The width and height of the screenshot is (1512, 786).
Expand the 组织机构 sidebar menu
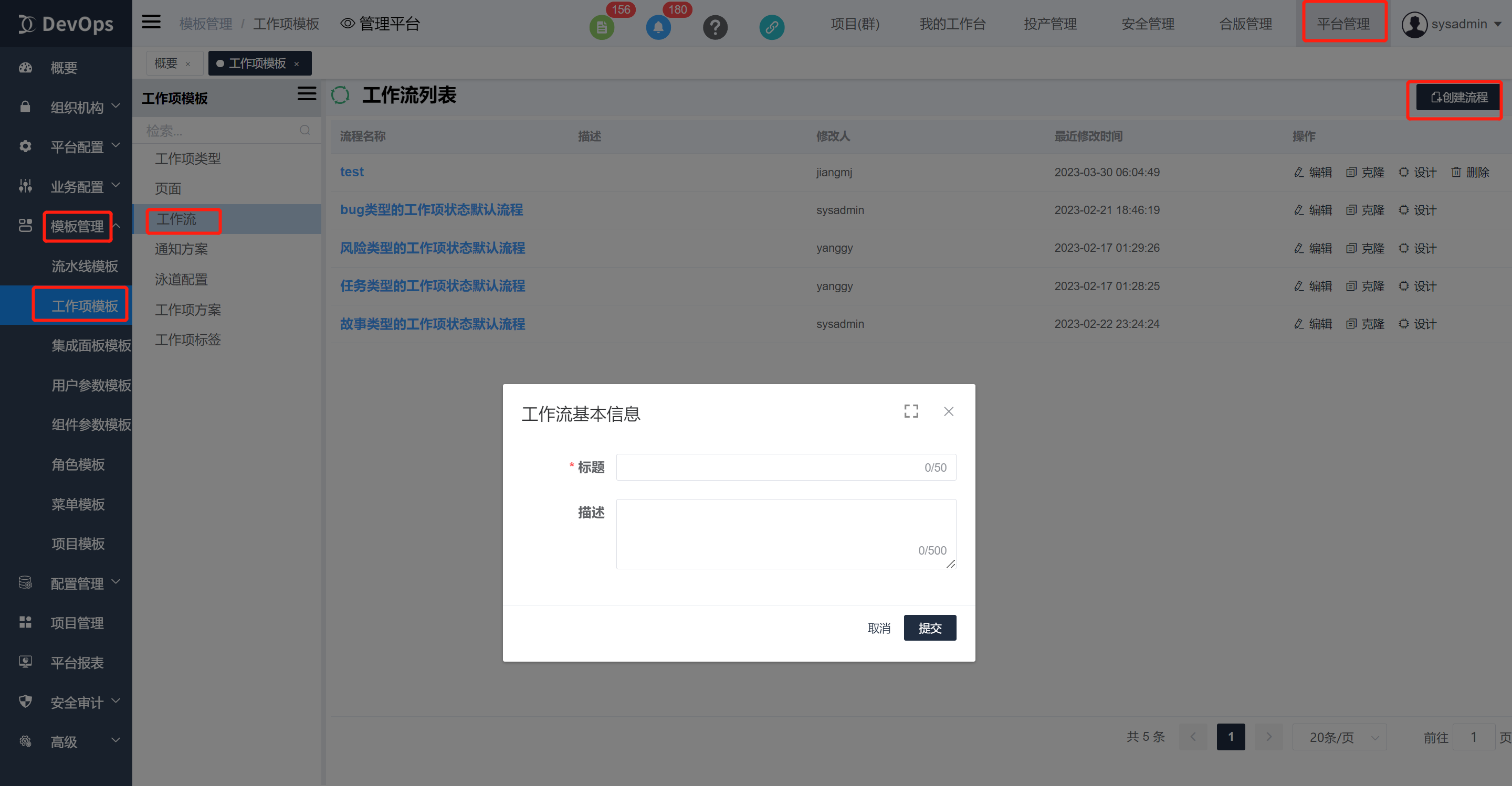click(x=76, y=107)
